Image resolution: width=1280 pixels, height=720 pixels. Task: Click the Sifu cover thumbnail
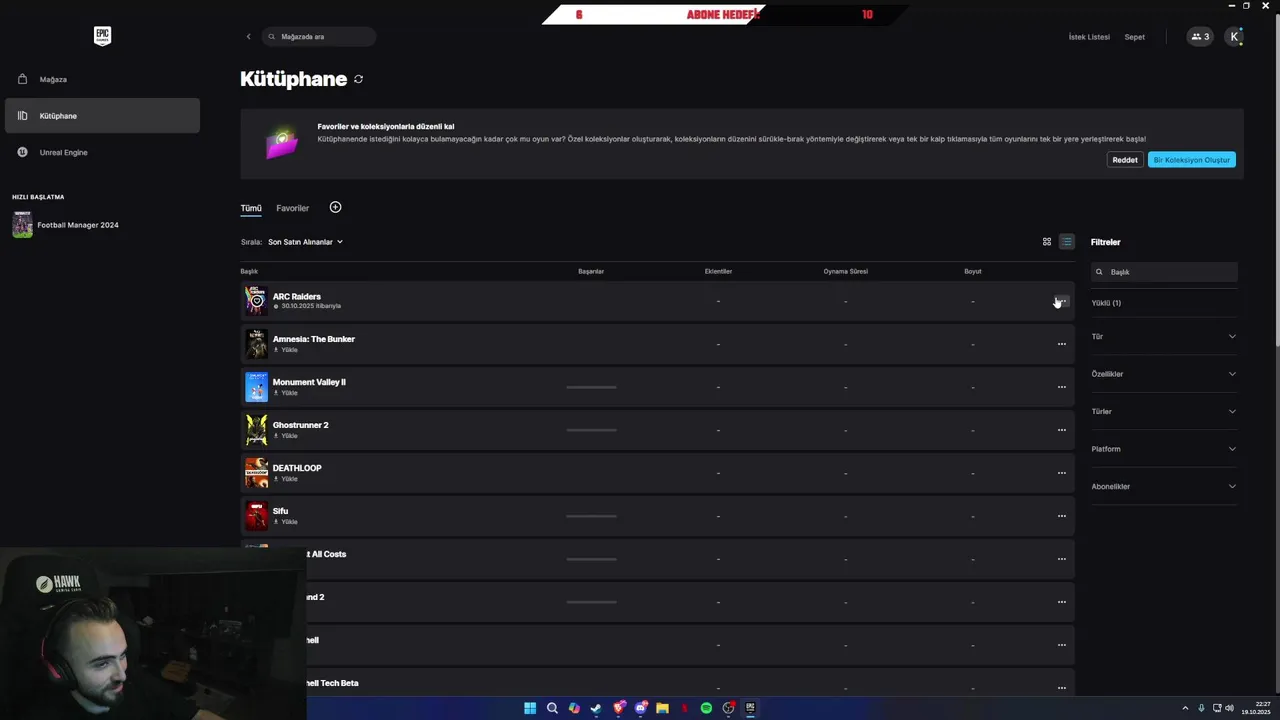(256, 516)
